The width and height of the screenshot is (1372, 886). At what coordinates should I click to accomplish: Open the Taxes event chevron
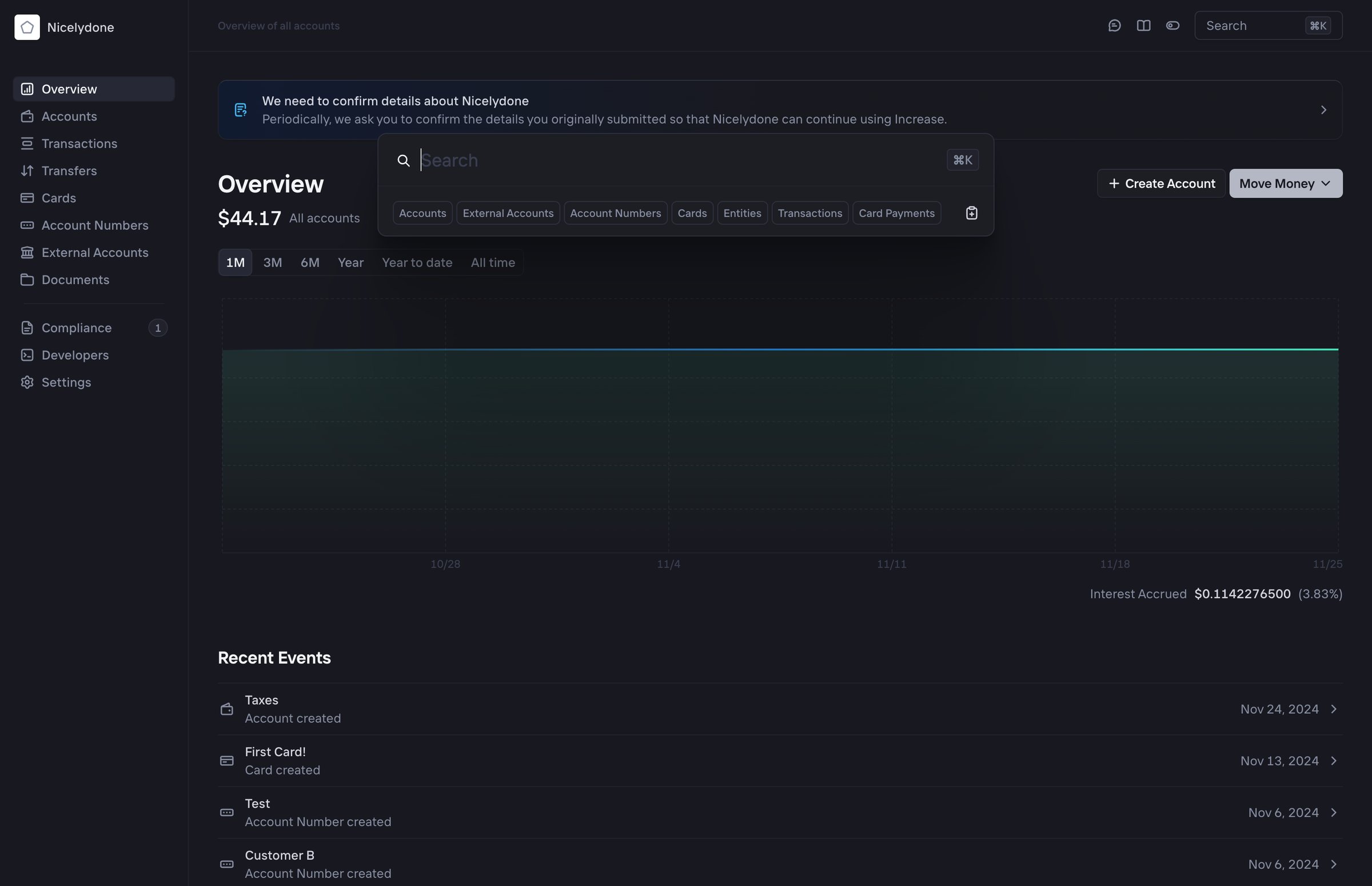(1334, 709)
